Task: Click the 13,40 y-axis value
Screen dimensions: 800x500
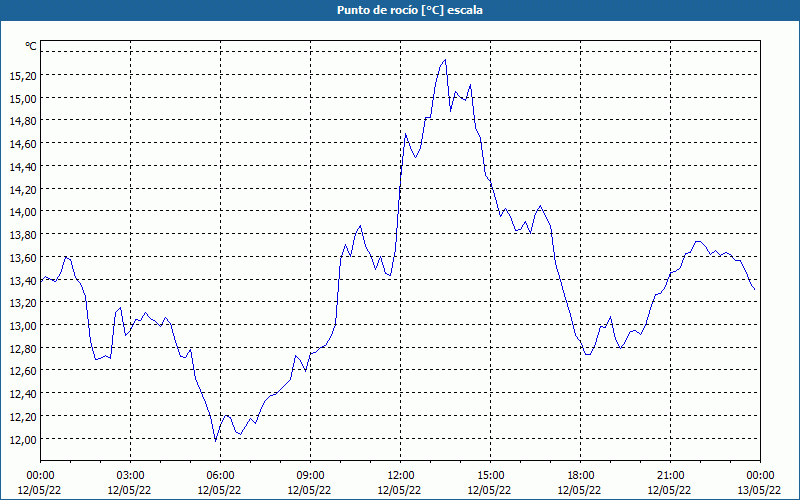Action: [23, 280]
